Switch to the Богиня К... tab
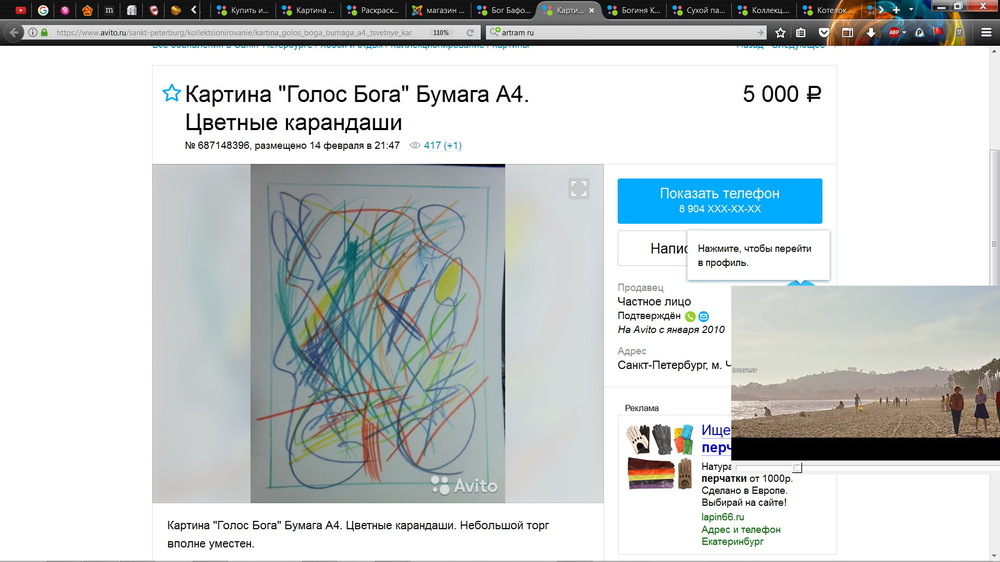1000x562 pixels. click(634, 10)
